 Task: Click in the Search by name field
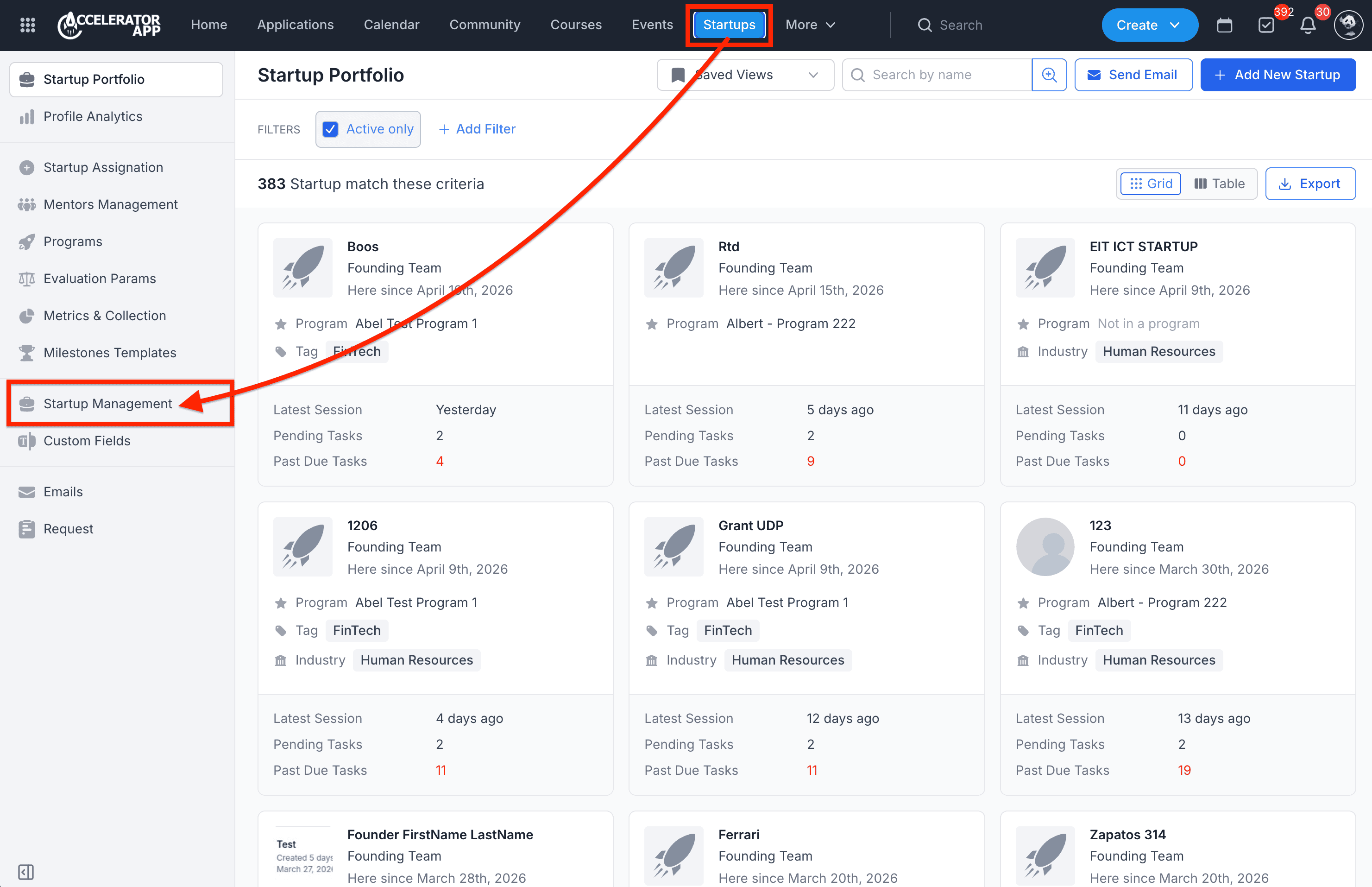[x=937, y=75]
